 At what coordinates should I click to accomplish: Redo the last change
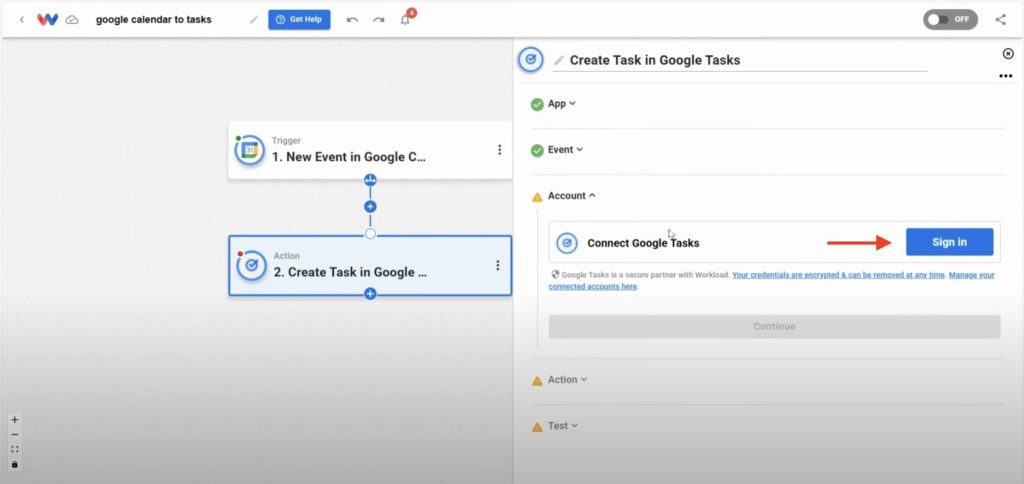(x=379, y=20)
